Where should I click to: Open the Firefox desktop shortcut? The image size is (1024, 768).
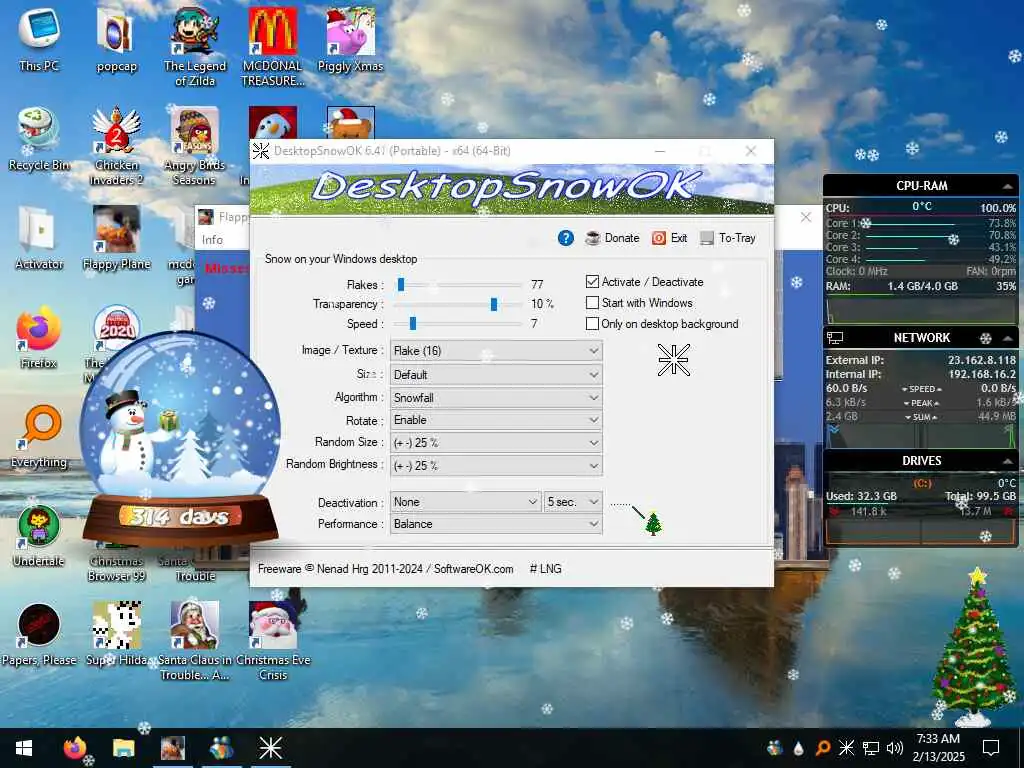[x=39, y=338]
